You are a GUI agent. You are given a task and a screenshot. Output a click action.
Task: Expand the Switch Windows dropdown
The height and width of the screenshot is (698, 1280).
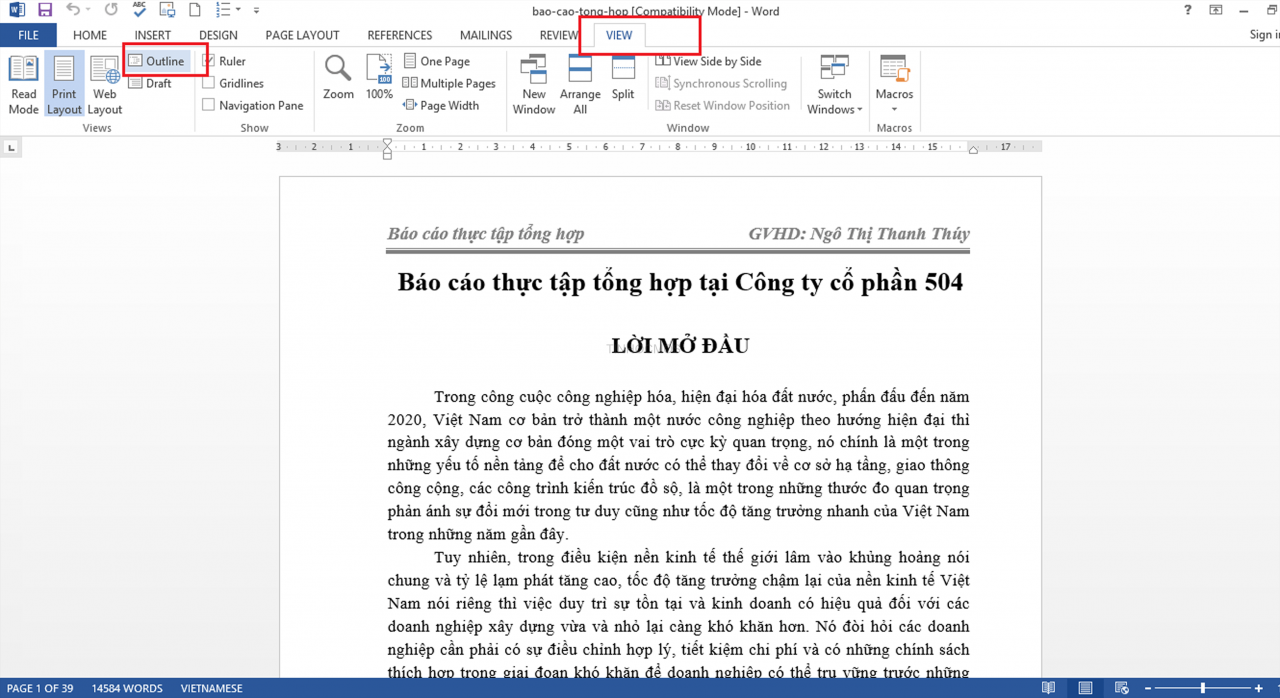835,85
